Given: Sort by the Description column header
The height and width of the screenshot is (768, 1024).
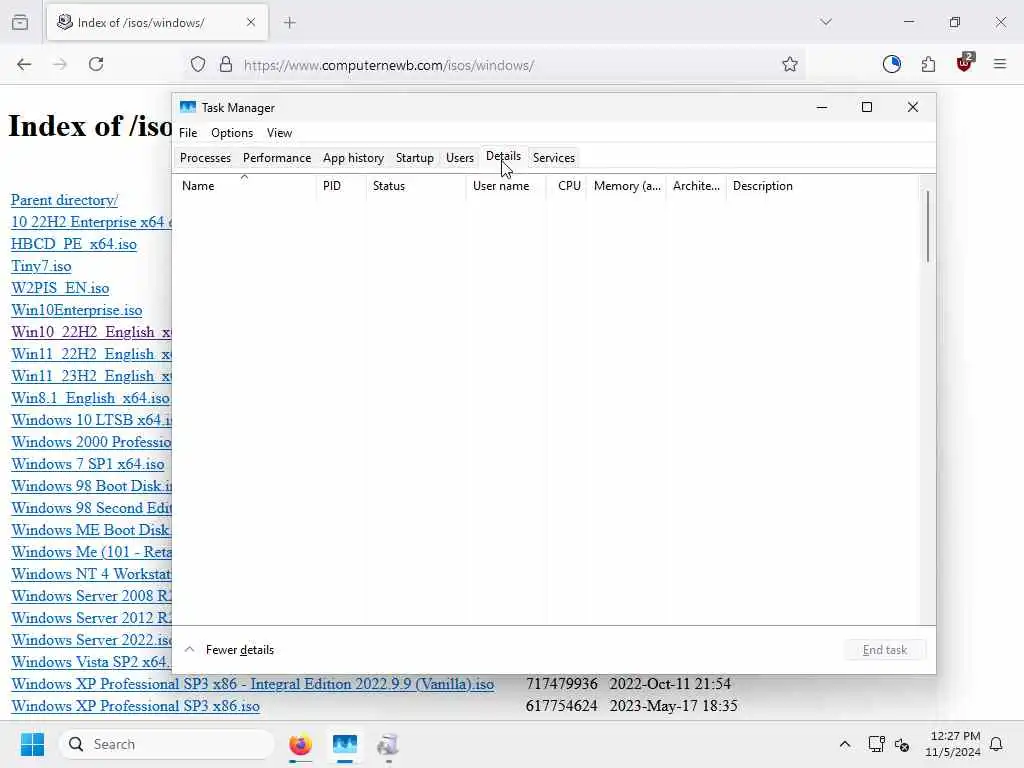Looking at the screenshot, I should pos(823,185).
